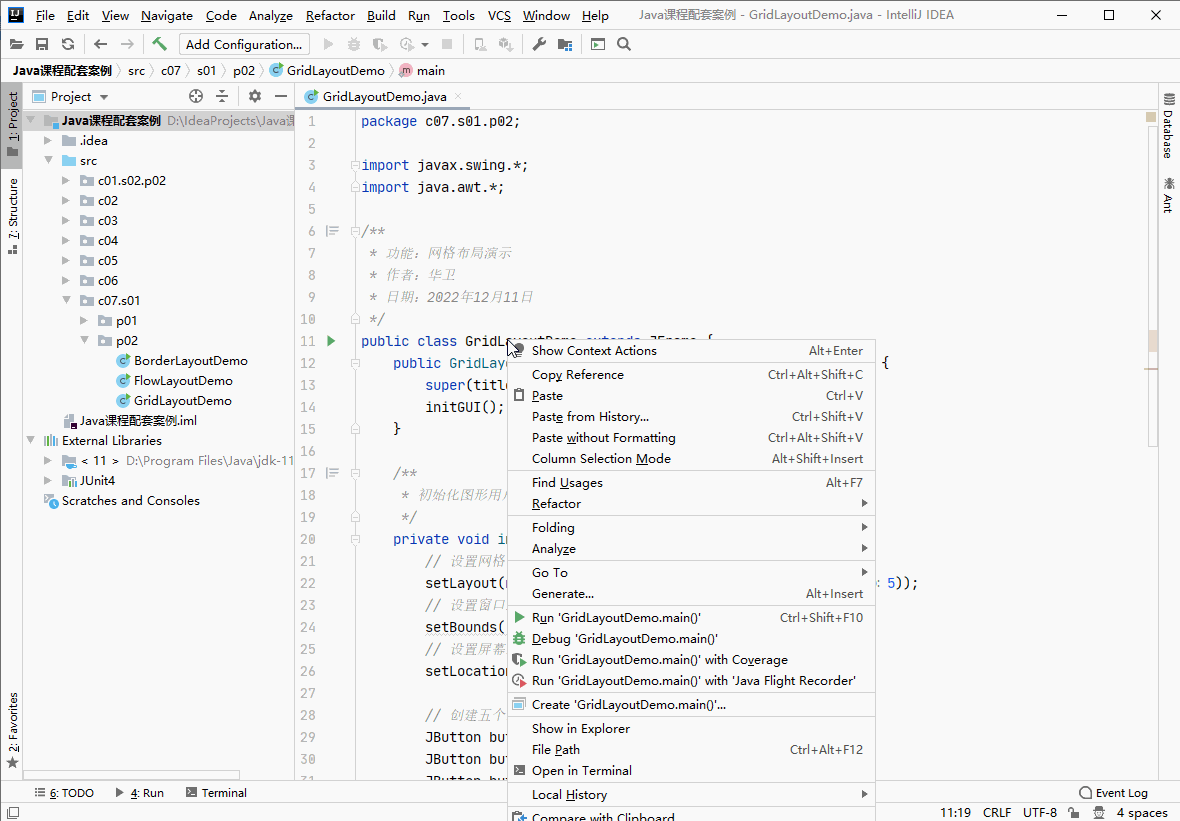Click the Save All toolbar icon
Viewport: 1180px width, 821px height.
42,44
